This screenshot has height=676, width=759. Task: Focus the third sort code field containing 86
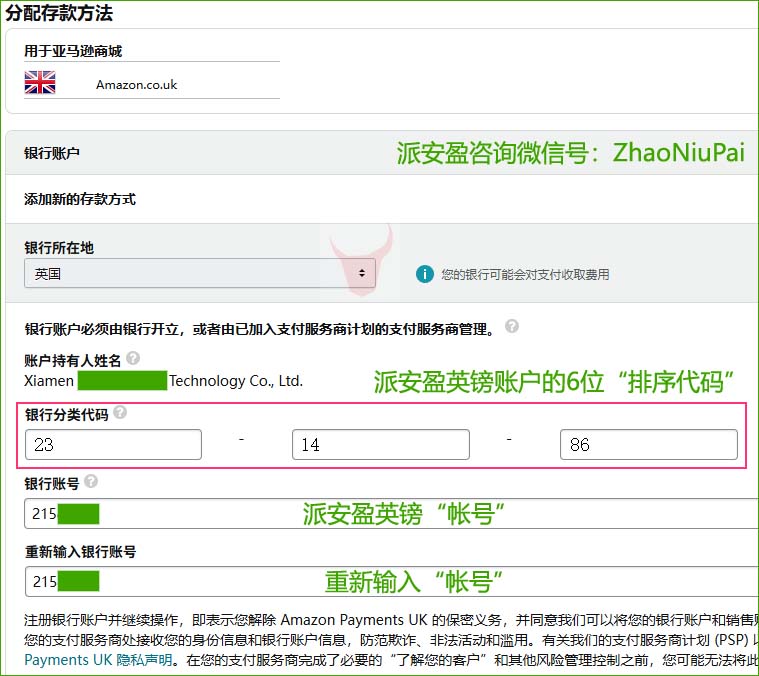649,444
